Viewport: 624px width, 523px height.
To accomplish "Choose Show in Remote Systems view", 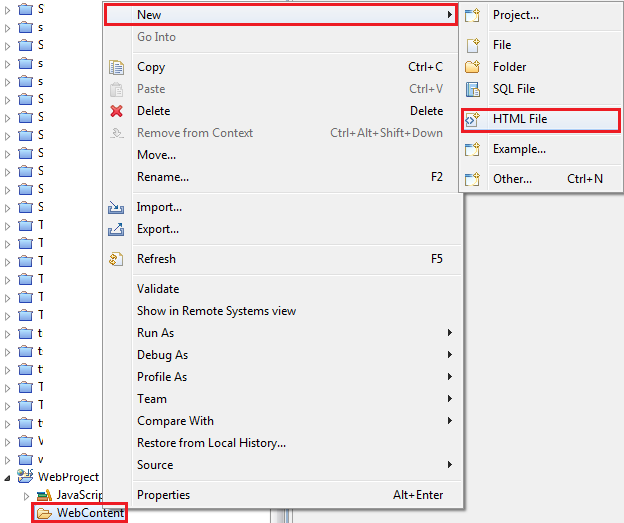I will click(281, 311).
